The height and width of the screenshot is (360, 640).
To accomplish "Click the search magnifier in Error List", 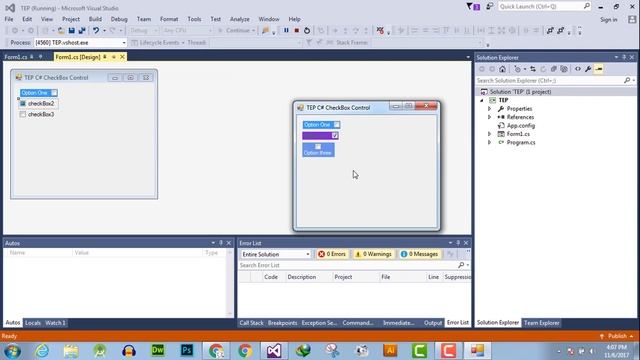I will (x=461, y=265).
